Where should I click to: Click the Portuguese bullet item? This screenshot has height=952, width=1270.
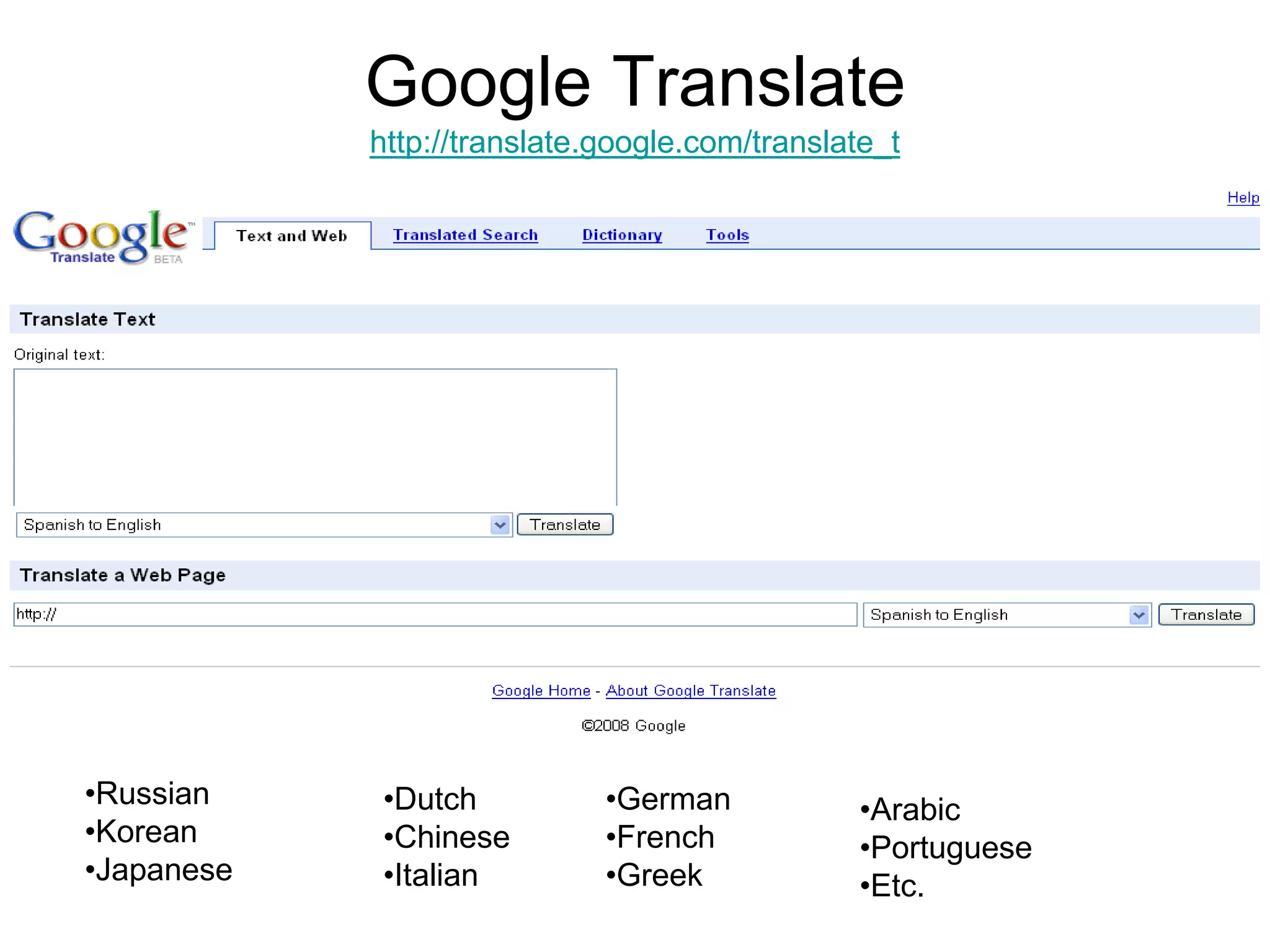(x=946, y=848)
